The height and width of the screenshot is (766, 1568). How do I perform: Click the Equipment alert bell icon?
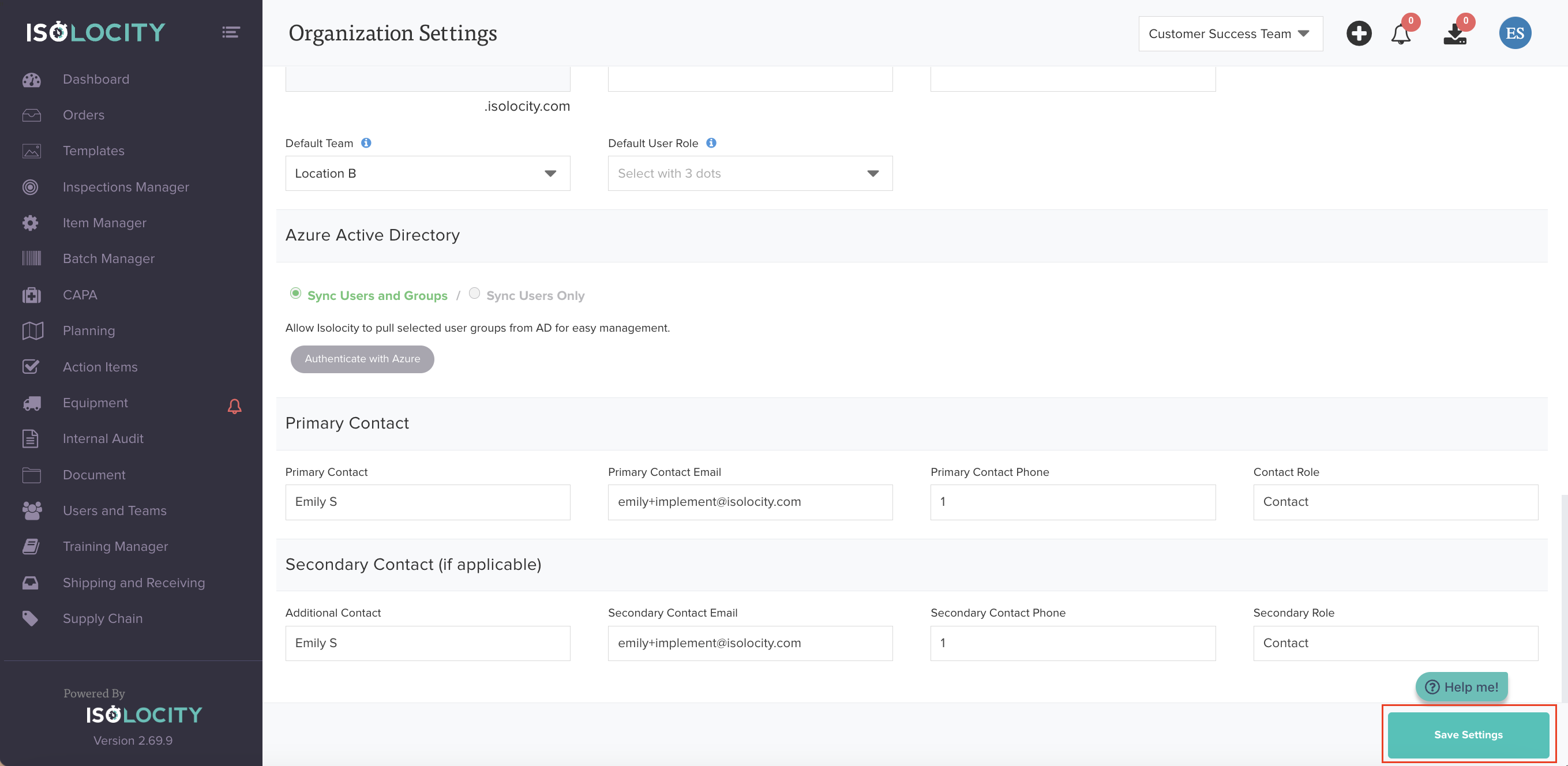pos(234,406)
